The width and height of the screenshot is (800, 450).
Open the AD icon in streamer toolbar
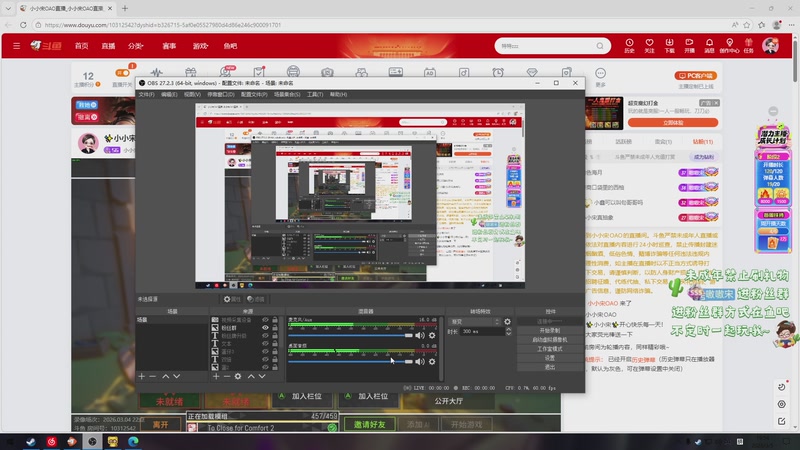click(430, 72)
